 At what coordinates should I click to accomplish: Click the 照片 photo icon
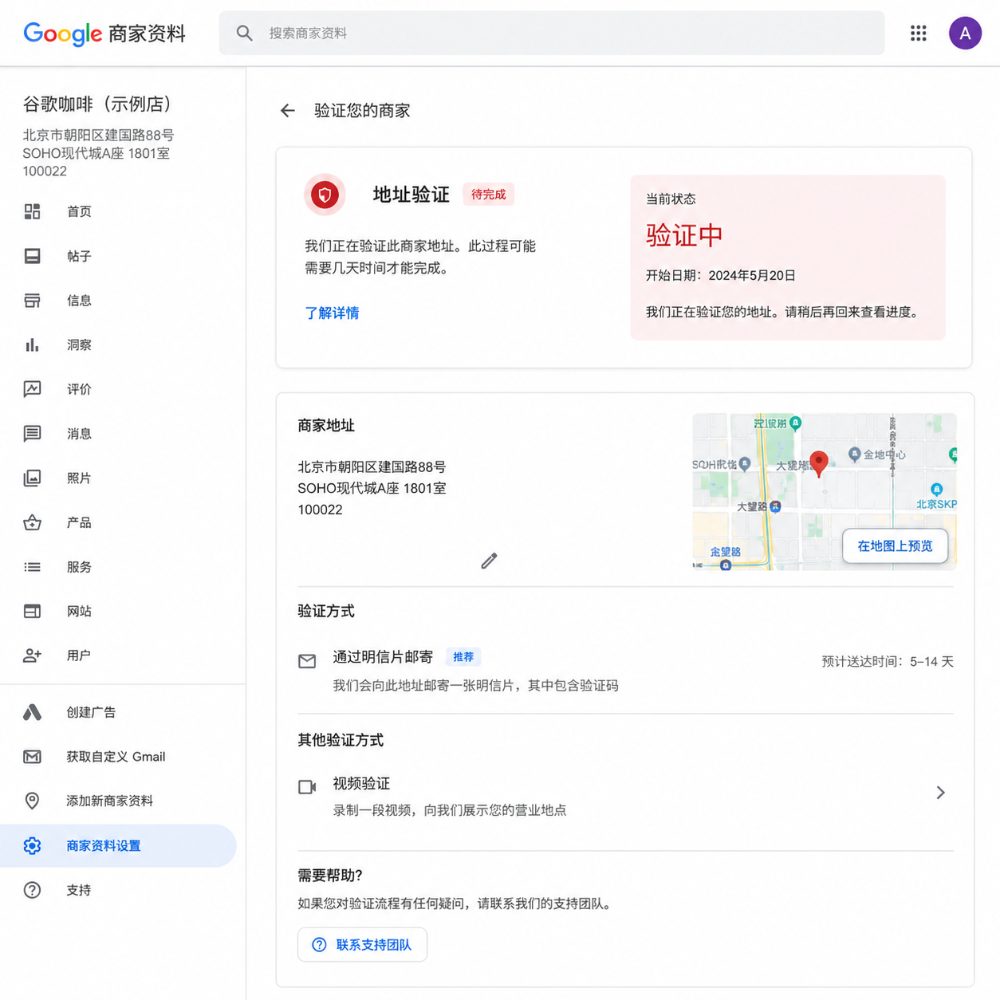32,478
